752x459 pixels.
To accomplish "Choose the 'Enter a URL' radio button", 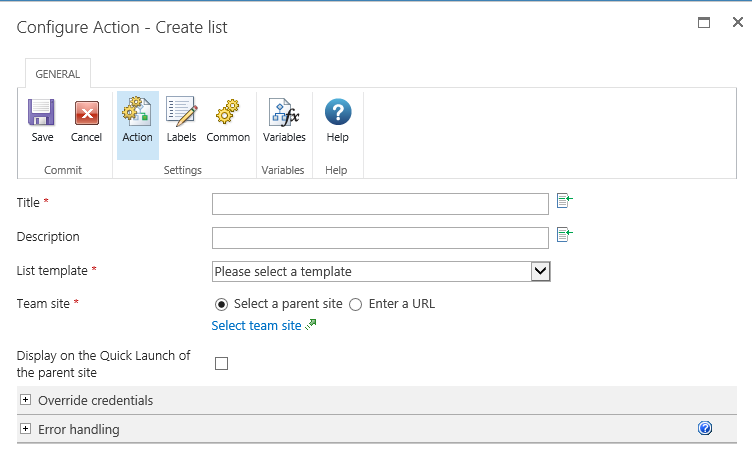I will coord(355,304).
